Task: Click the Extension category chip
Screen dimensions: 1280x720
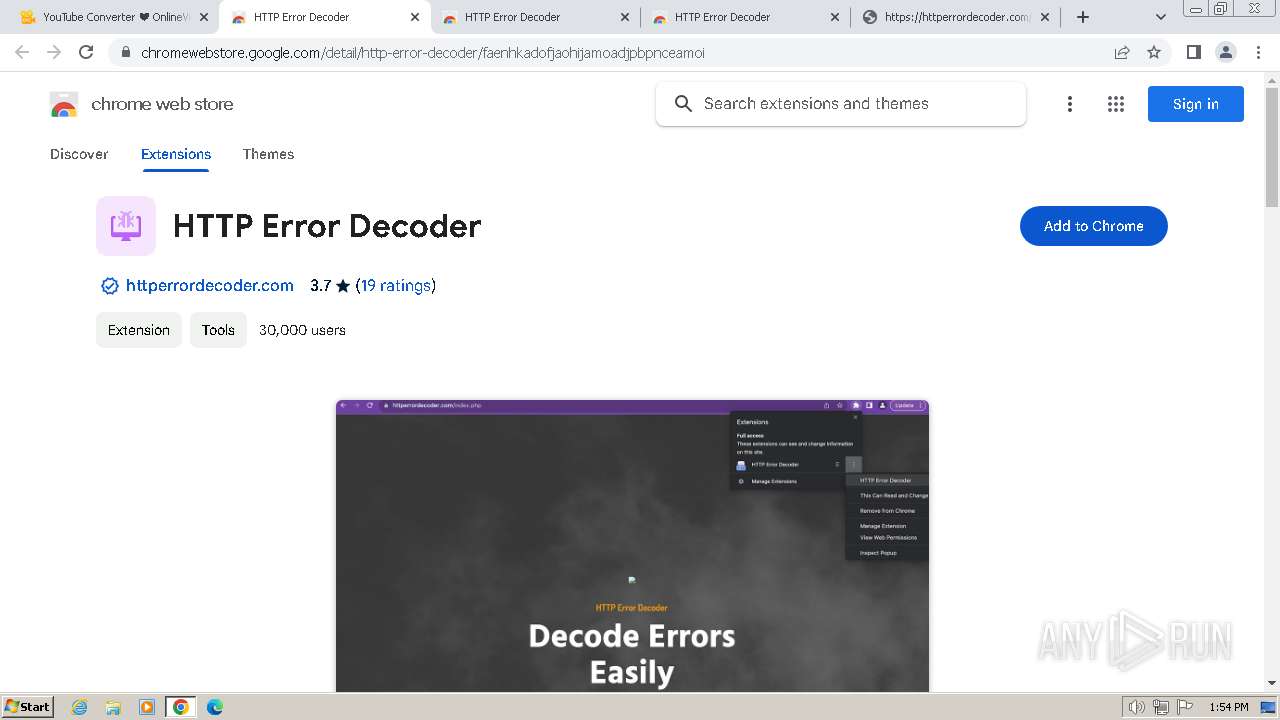Action: (139, 330)
